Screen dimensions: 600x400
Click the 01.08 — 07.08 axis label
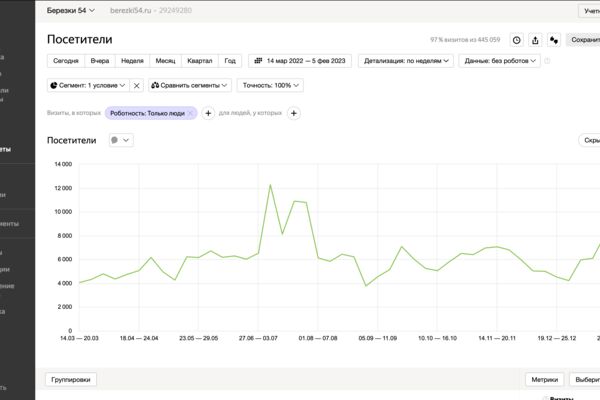point(318,338)
